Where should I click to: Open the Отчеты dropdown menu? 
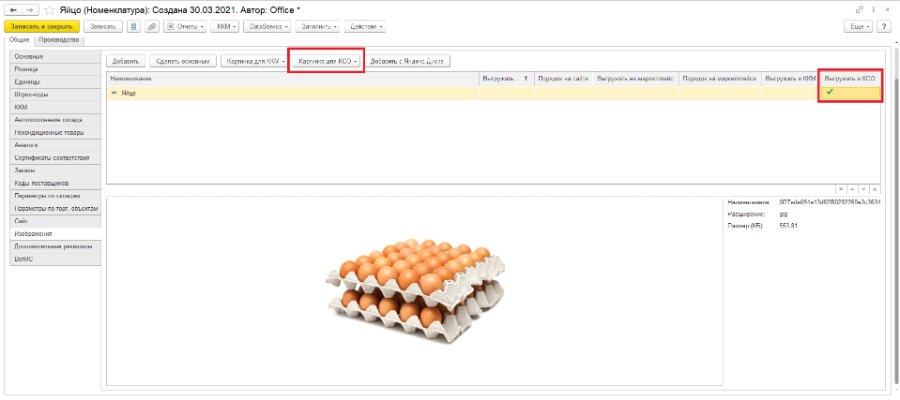[x=185, y=26]
